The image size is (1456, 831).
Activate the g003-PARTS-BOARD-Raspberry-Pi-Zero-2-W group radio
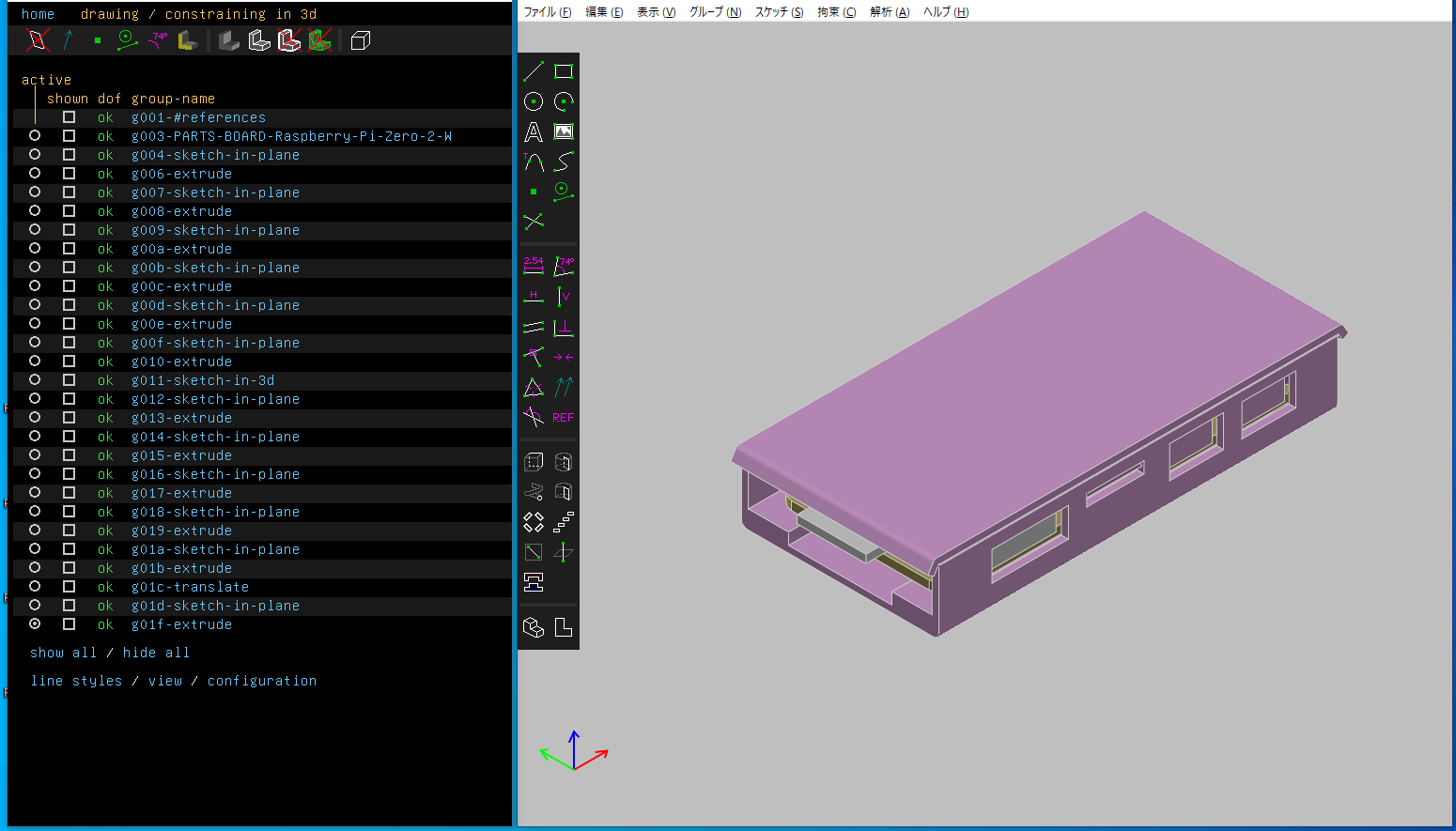35,136
